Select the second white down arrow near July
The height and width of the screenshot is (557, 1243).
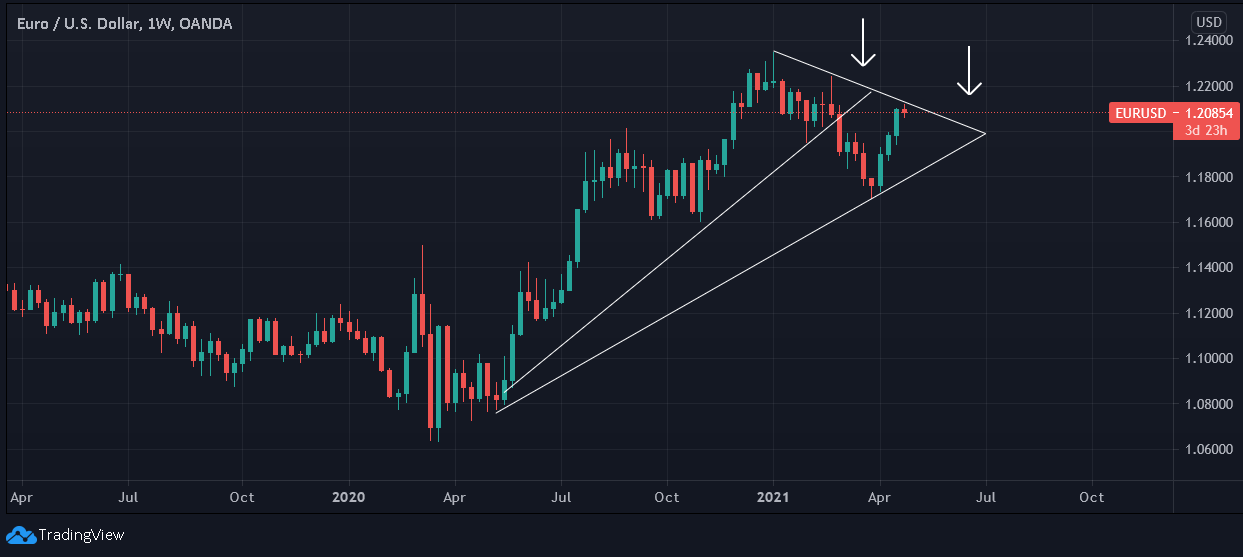[x=968, y=71]
